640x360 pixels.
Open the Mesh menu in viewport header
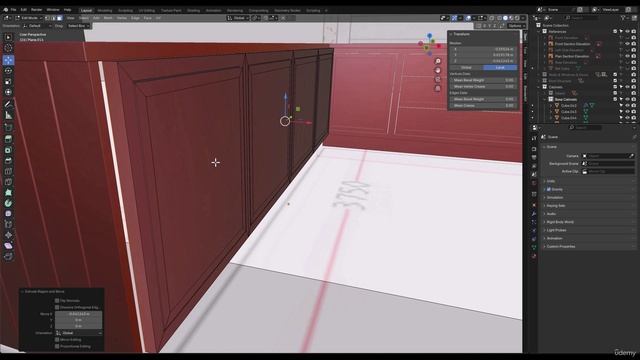coord(108,18)
